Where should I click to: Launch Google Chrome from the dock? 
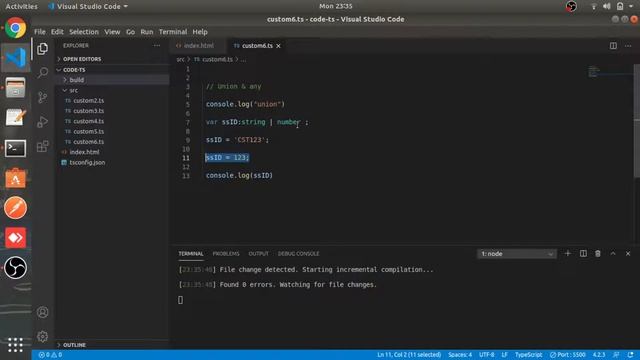tap(16, 28)
